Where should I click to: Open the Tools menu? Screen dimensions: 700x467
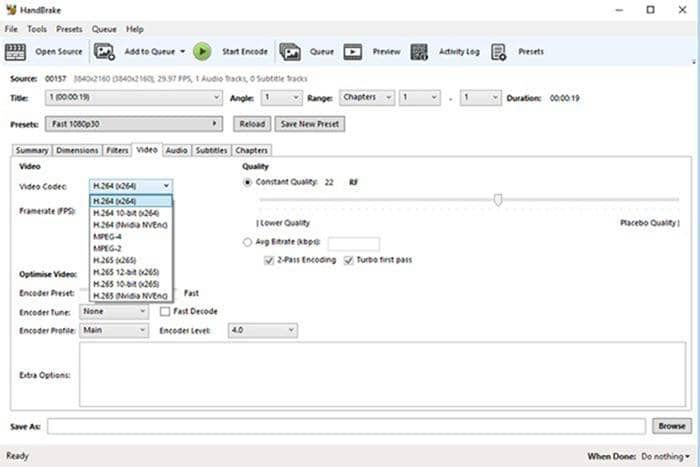37,29
